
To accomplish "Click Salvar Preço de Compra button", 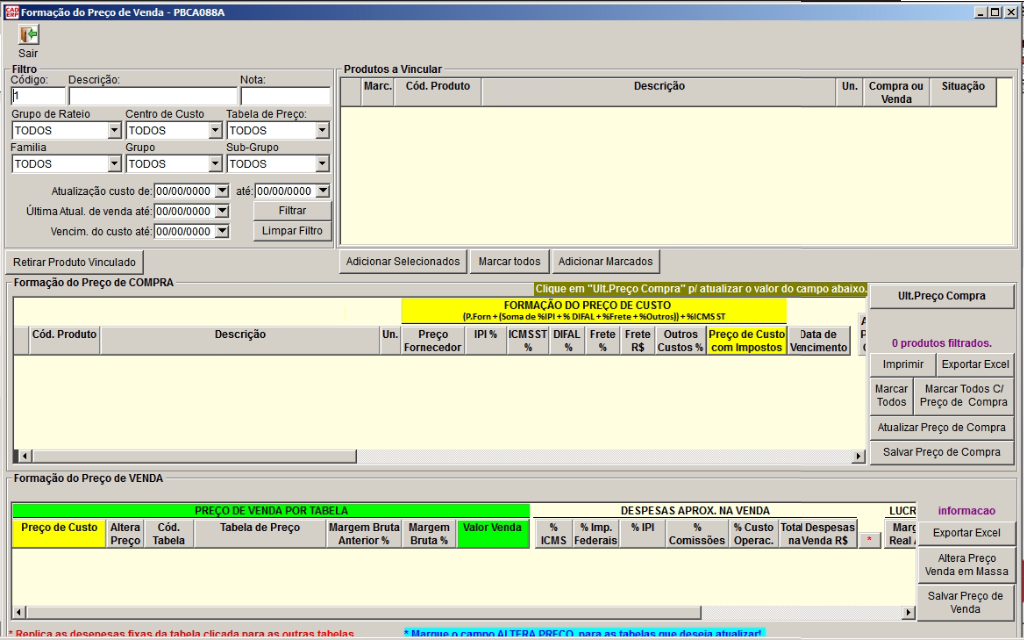I will pos(941,453).
